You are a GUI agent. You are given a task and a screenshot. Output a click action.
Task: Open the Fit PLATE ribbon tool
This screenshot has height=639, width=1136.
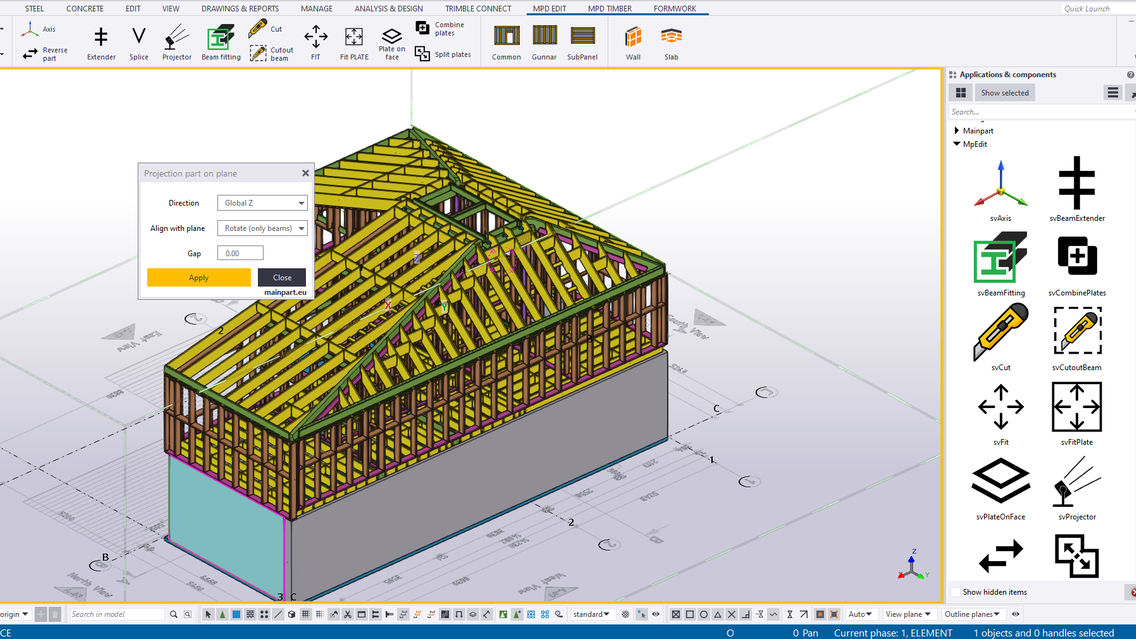tap(354, 43)
